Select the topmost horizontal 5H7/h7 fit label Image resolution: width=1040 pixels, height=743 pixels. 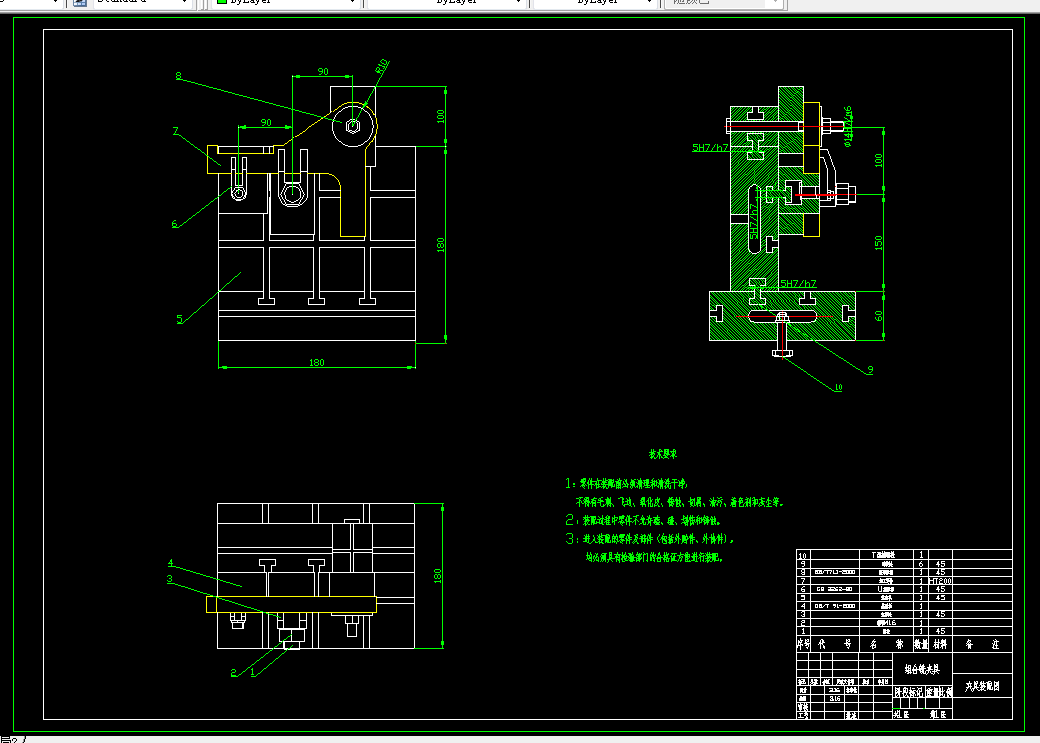(710, 147)
